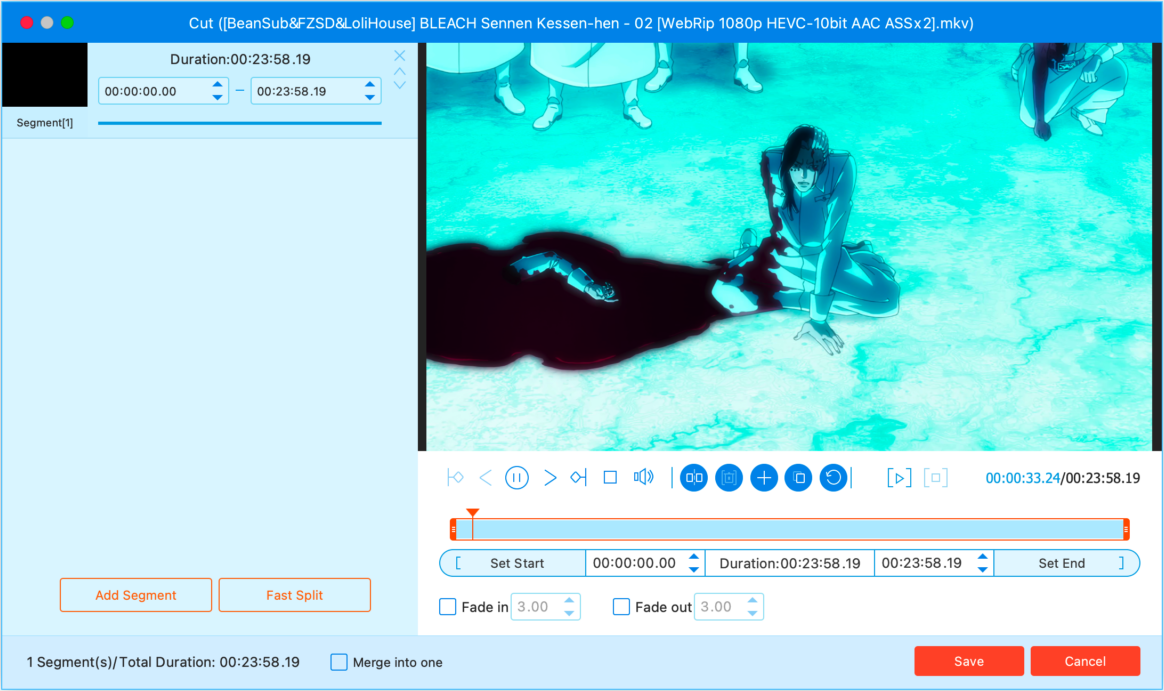Increase the end time beside Set End
Viewport: 1164px width, 691px height.
(982, 557)
